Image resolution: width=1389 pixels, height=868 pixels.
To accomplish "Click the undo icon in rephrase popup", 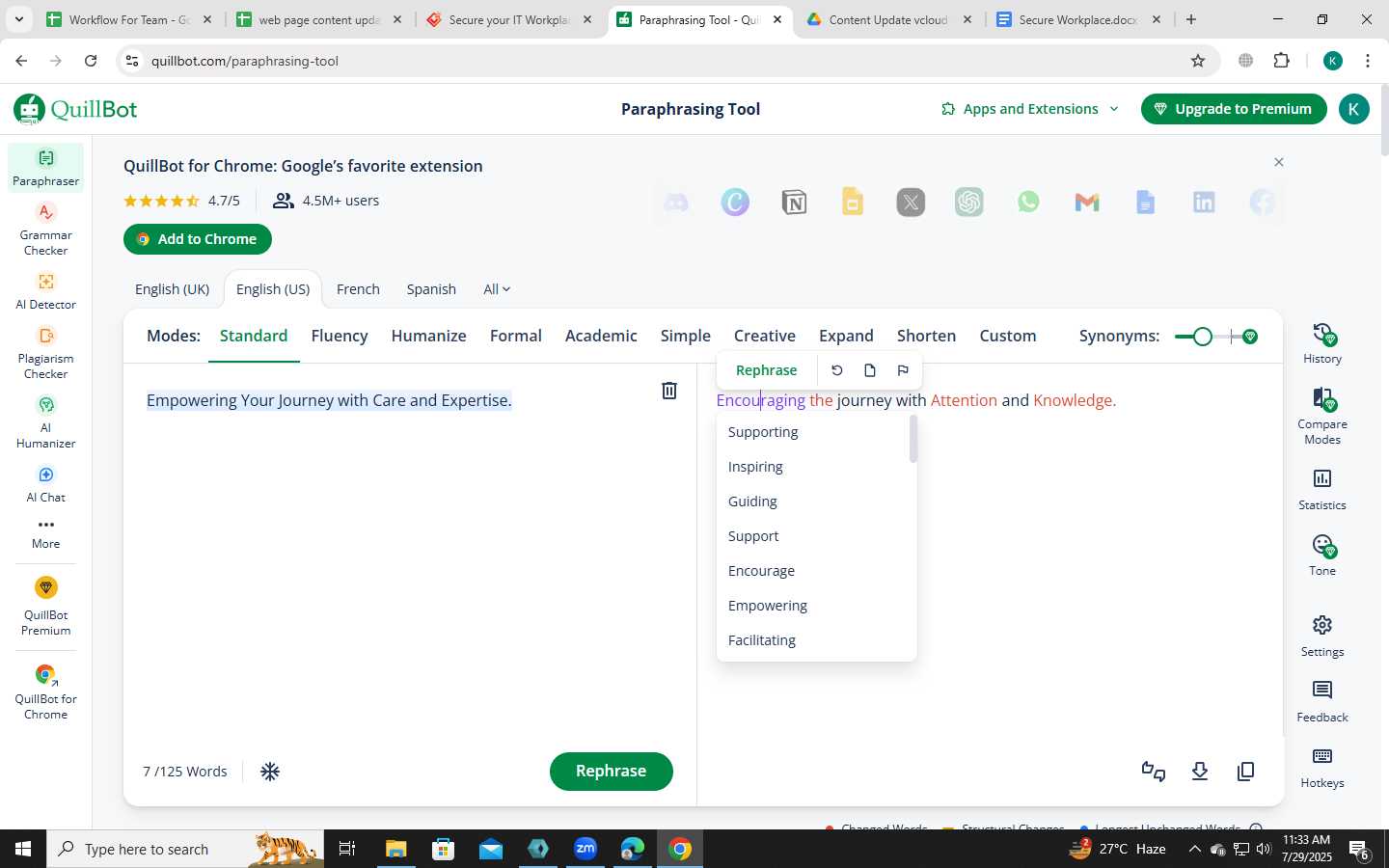I will pos(837,370).
